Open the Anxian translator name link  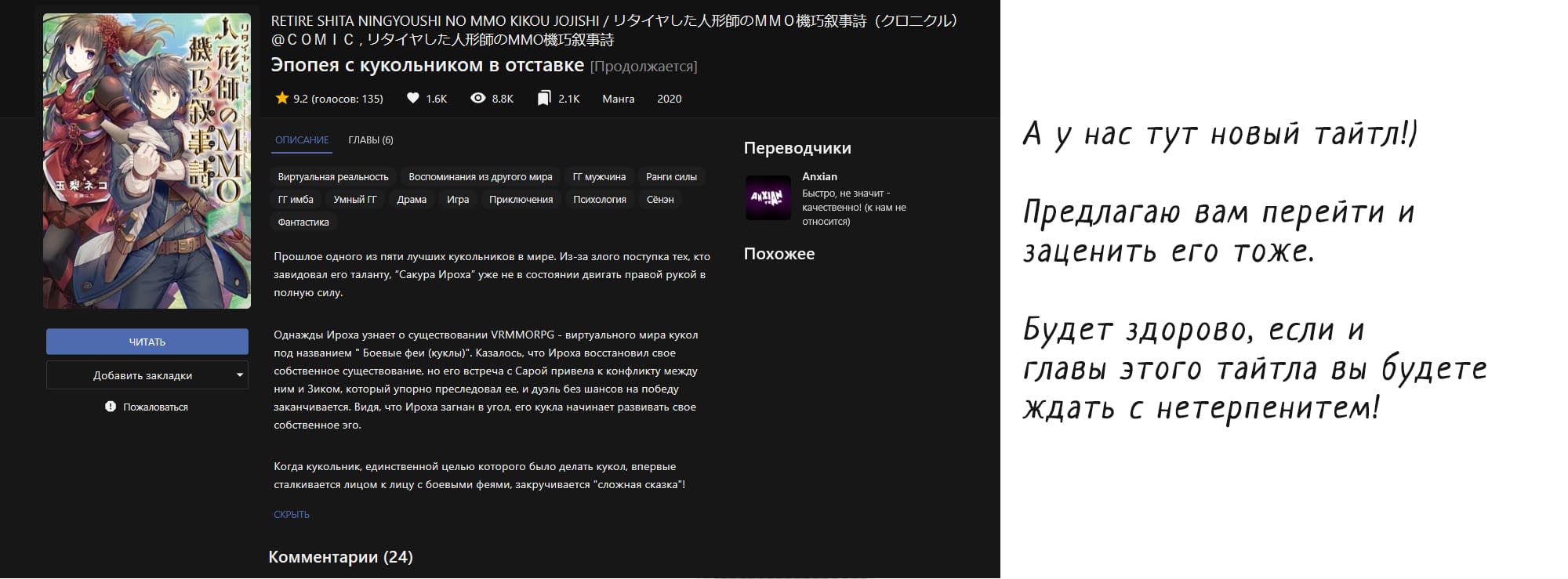pyautogui.click(x=819, y=176)
